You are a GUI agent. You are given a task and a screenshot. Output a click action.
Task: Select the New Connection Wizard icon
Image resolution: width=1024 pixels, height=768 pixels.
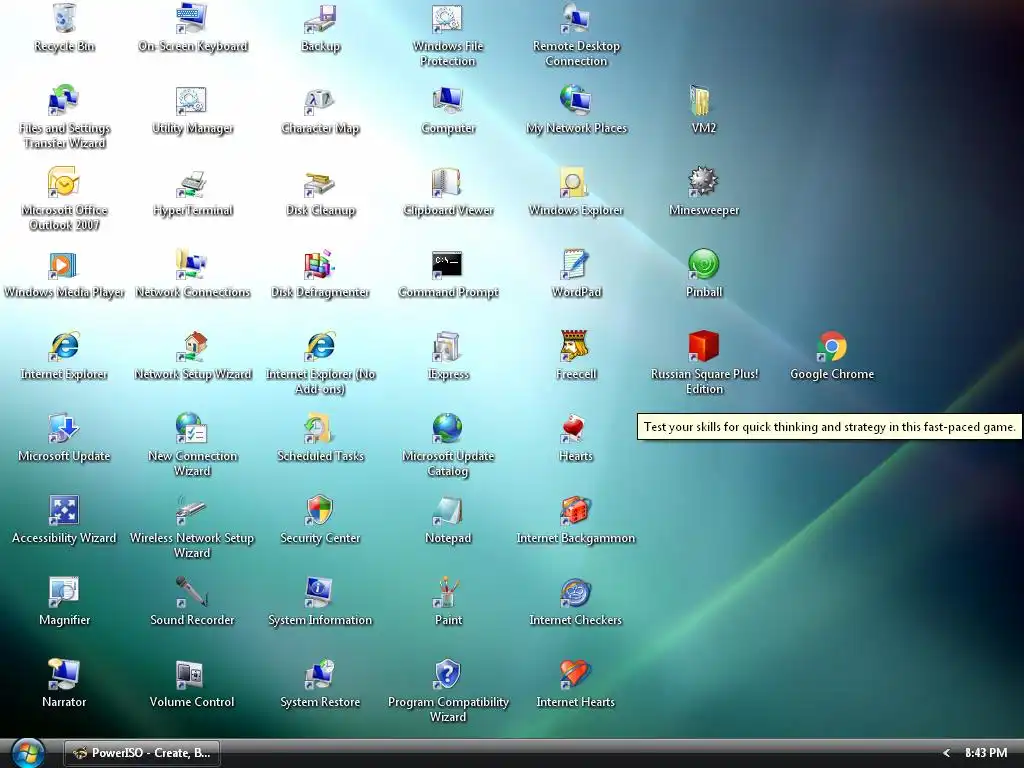(192, 428)
